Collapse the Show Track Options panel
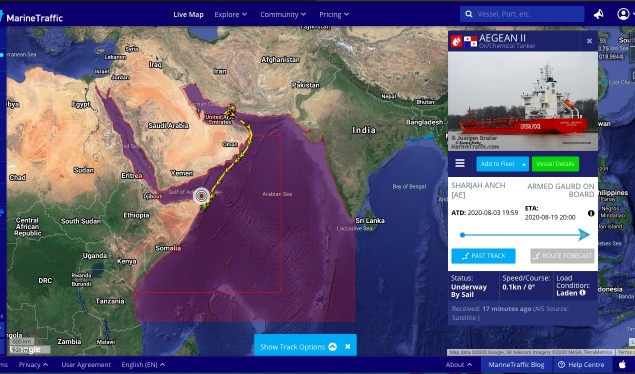The image size is (635, 374). [332, 346]
